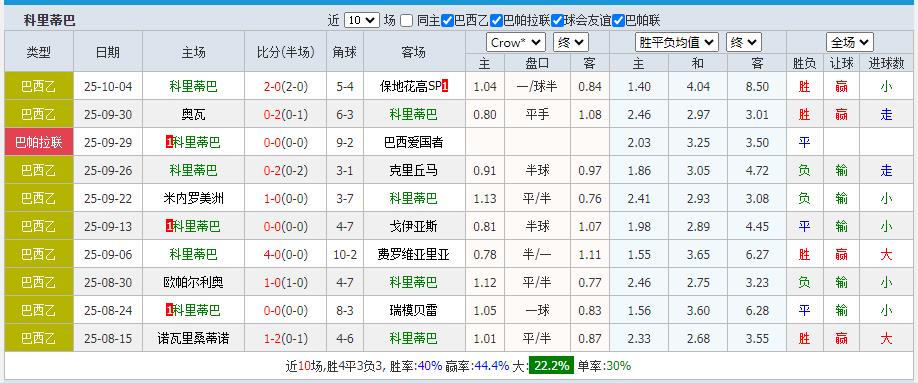The image size is (918, 383).
Task: Open the recent matches count dropdown
Action: tap(362, 20)
